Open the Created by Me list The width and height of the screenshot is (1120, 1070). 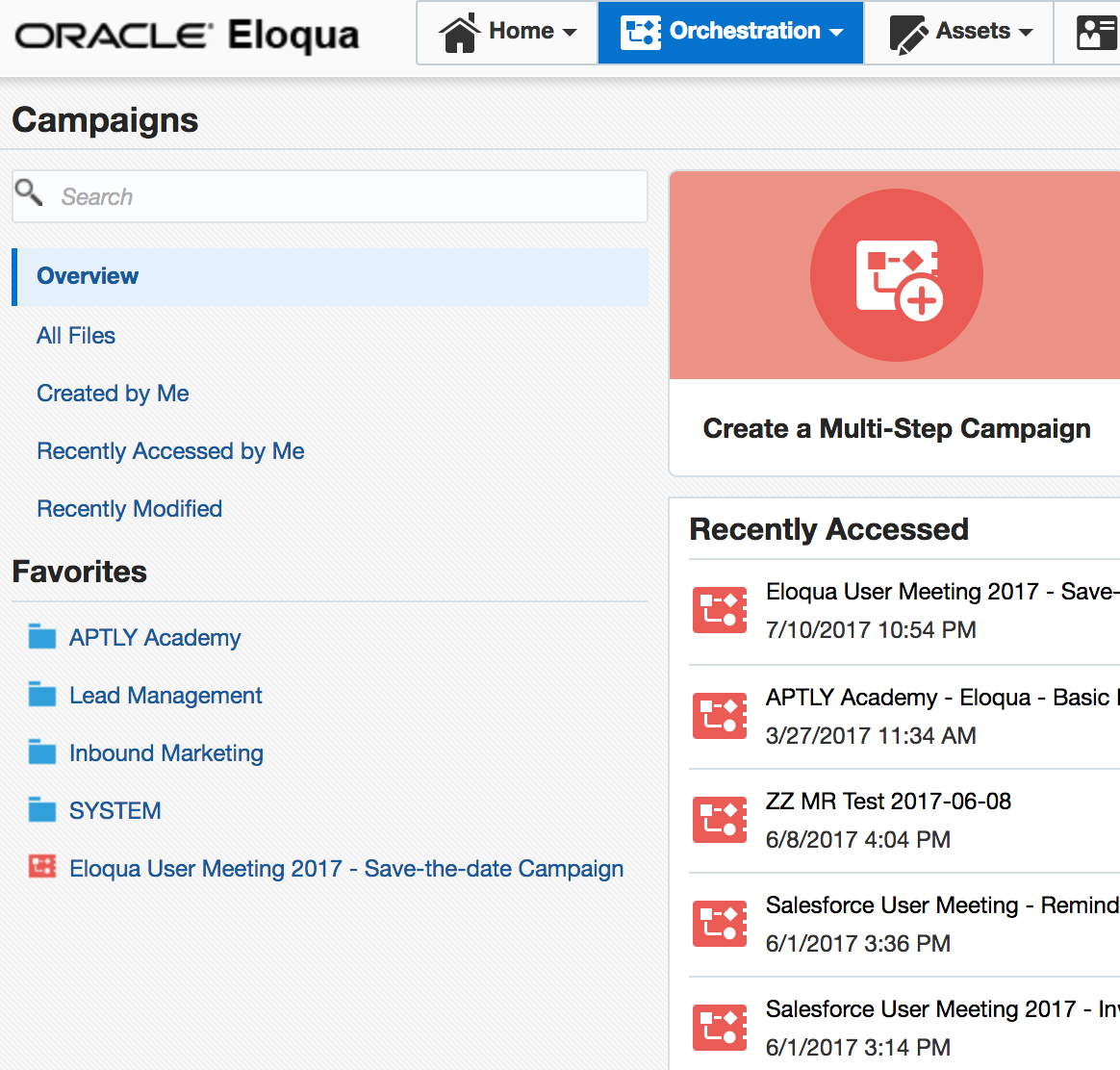tap(113, 394)
